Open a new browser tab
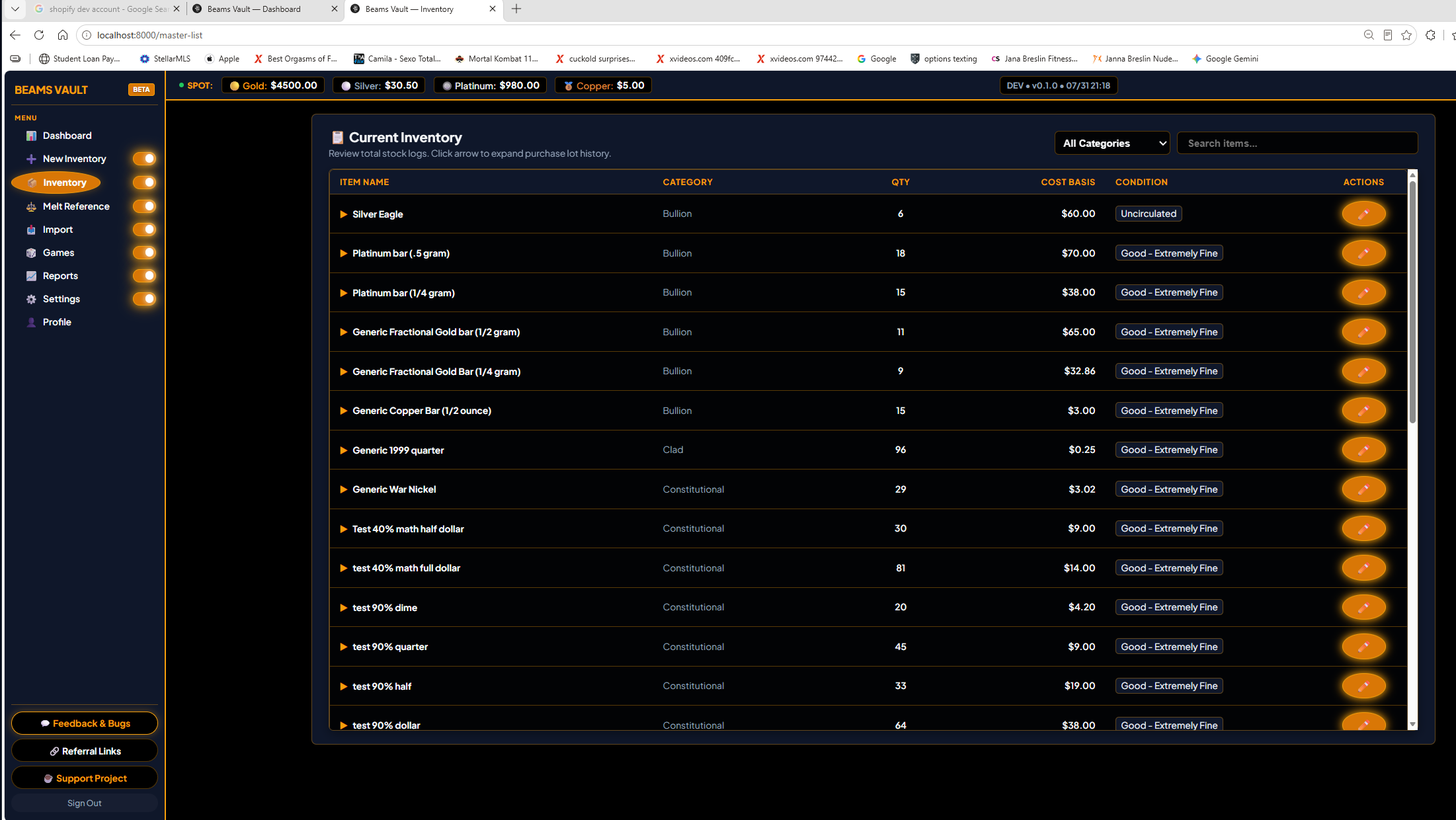 coord(516,9)
